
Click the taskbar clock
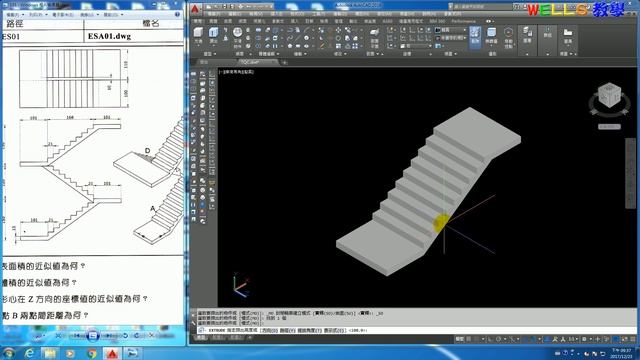tap(621, 353)
